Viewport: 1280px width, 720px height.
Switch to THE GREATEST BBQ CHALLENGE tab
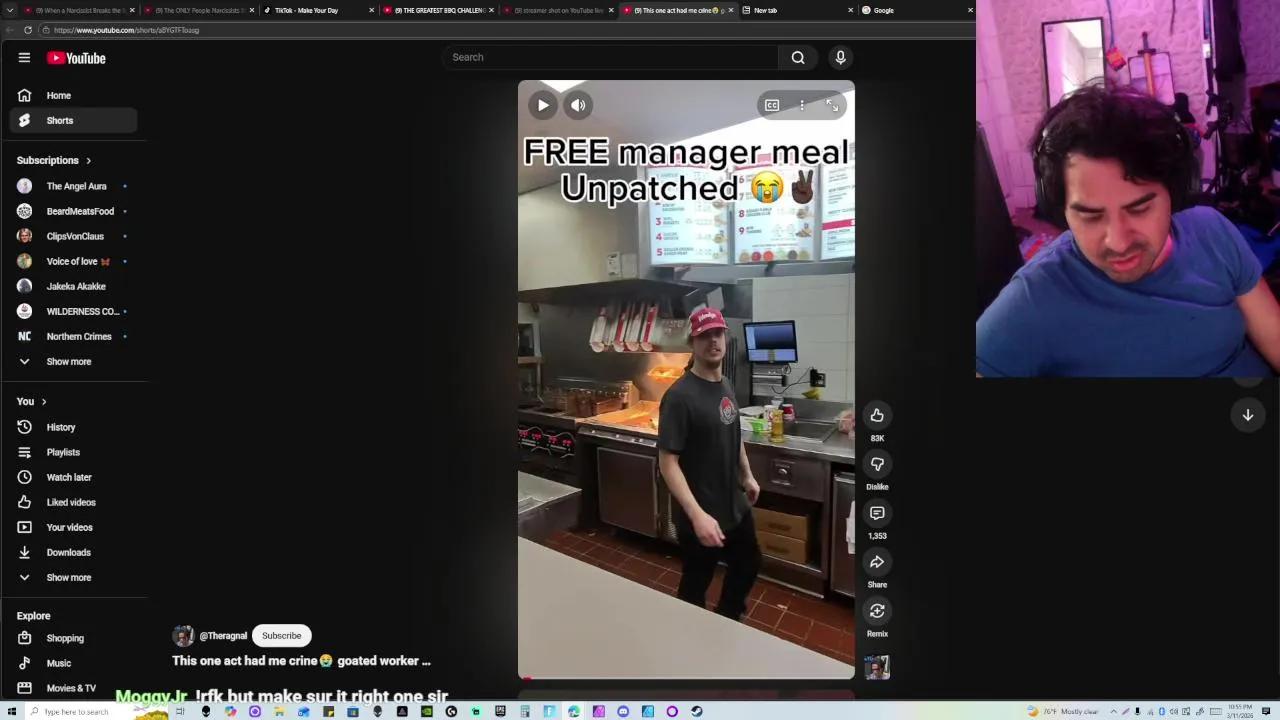(437, 10)
